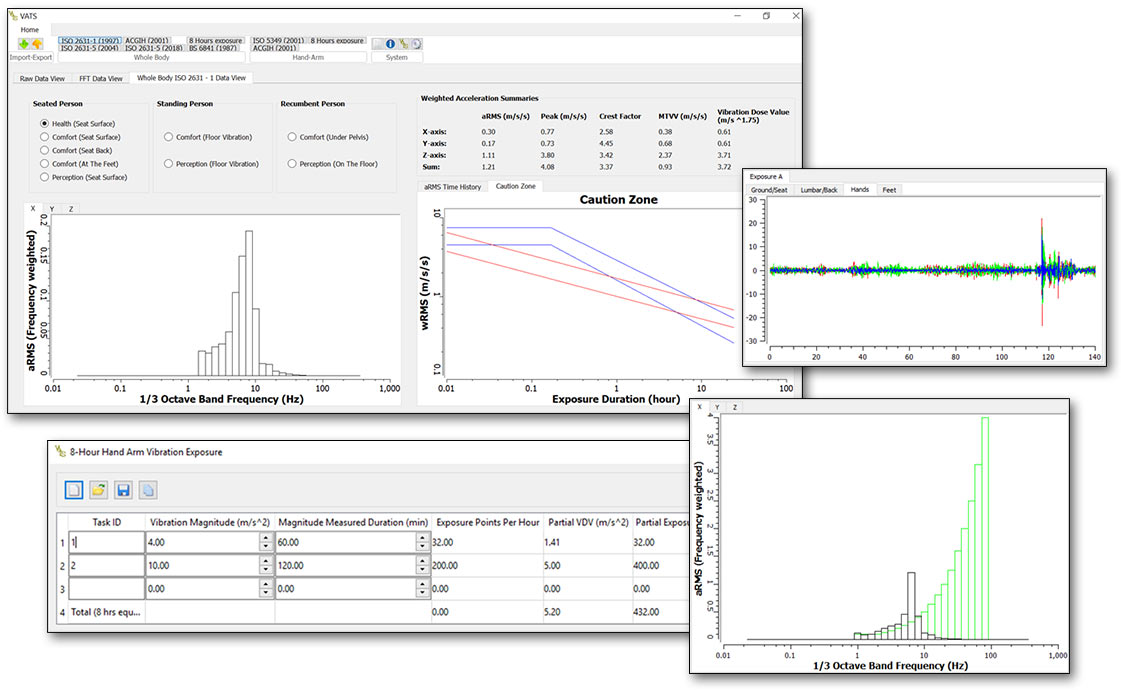
Task: Click ISO 2631-5 (2018) button
Action: [x=154, y=48]
